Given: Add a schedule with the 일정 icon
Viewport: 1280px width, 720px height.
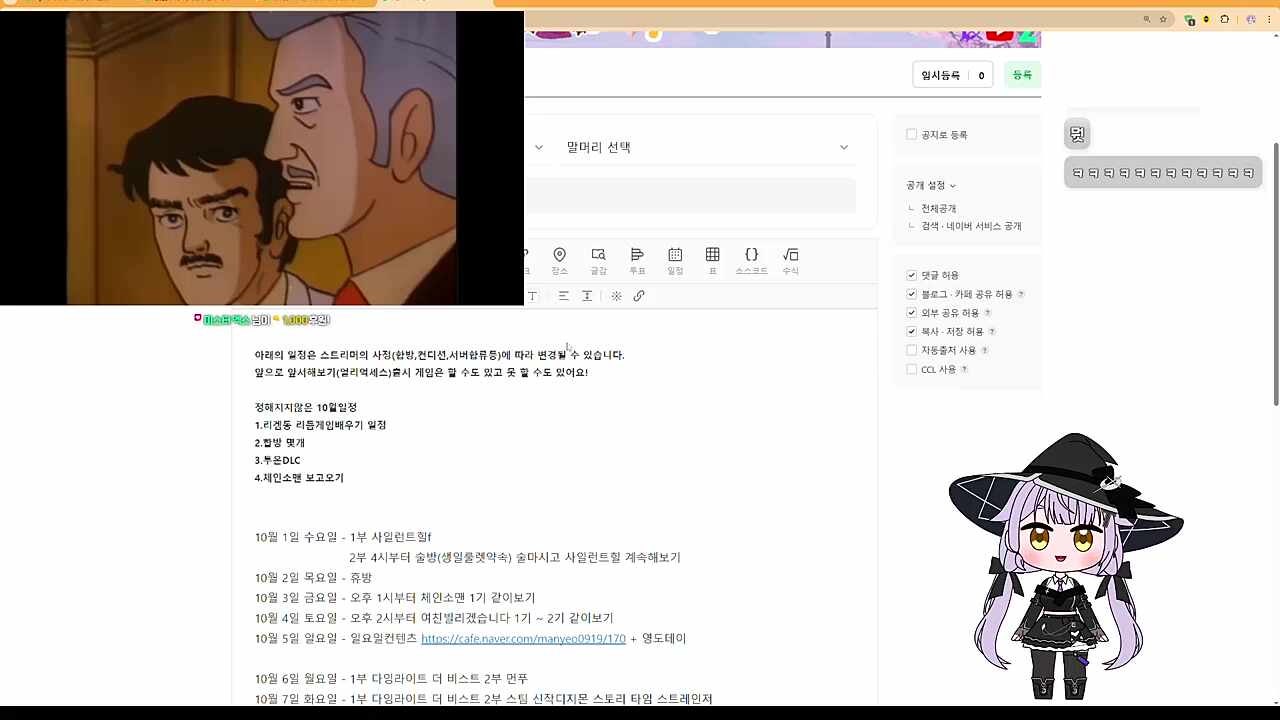Looking at the screenshot, I should pyautogui.click(x=675, y=261).
